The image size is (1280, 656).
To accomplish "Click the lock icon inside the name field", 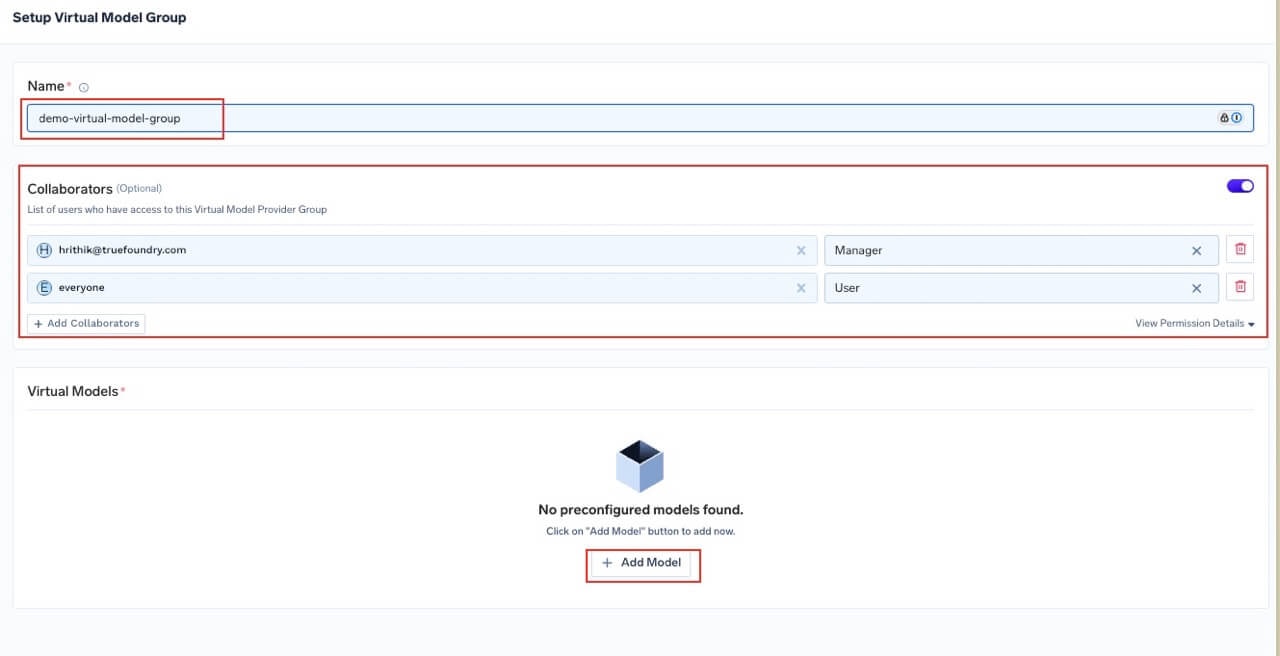I will pos(1224,117).
